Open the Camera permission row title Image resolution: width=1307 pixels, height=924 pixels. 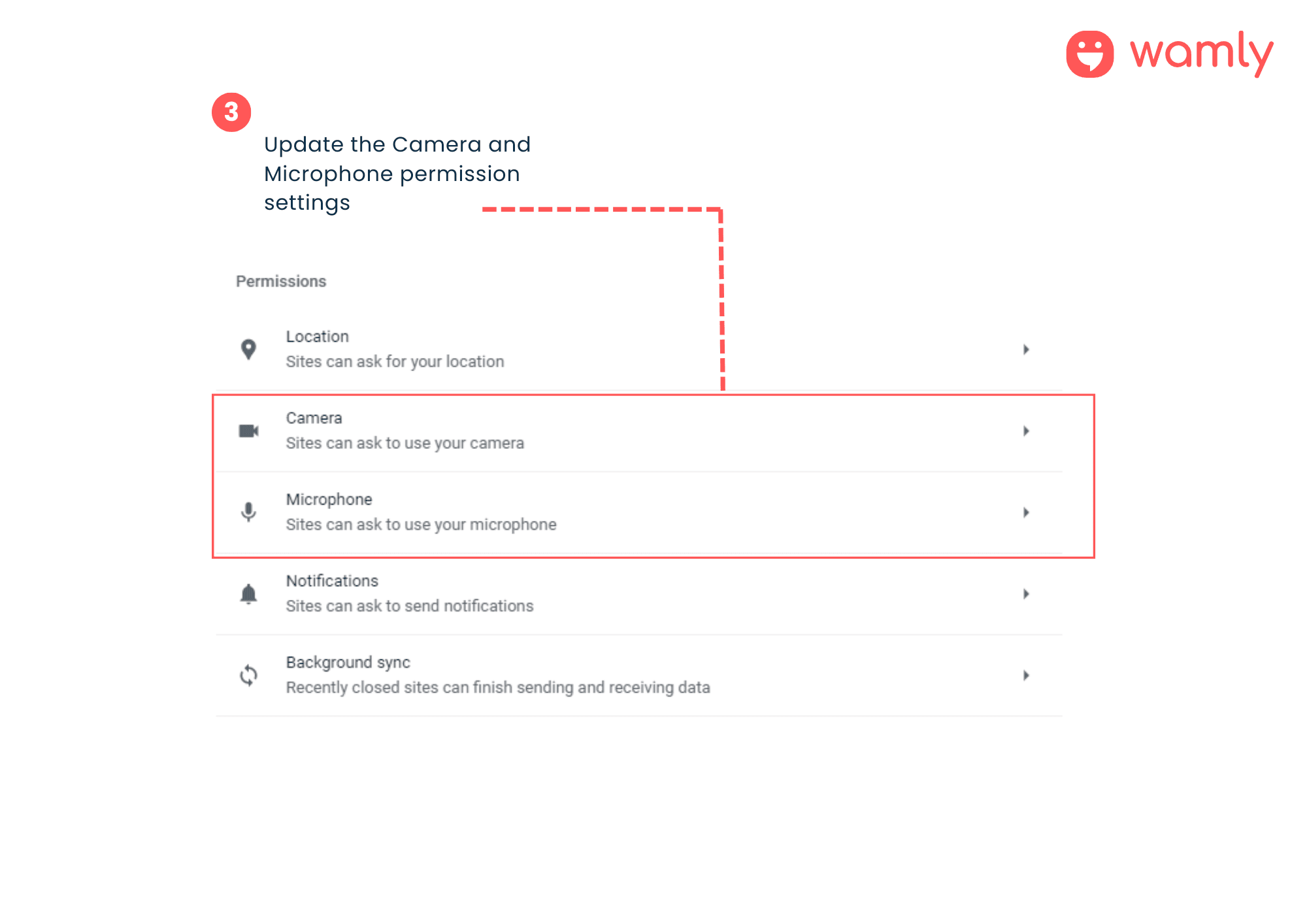pyautogui.click(x=314, y=418)
